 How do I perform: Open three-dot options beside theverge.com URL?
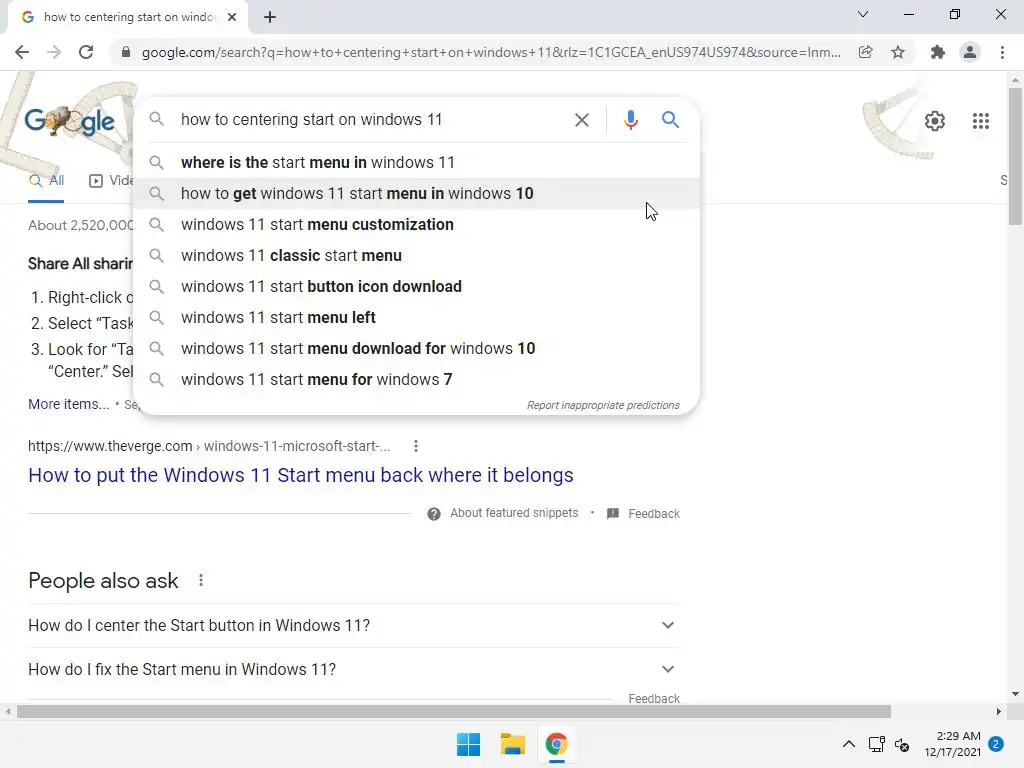point(416,446)
